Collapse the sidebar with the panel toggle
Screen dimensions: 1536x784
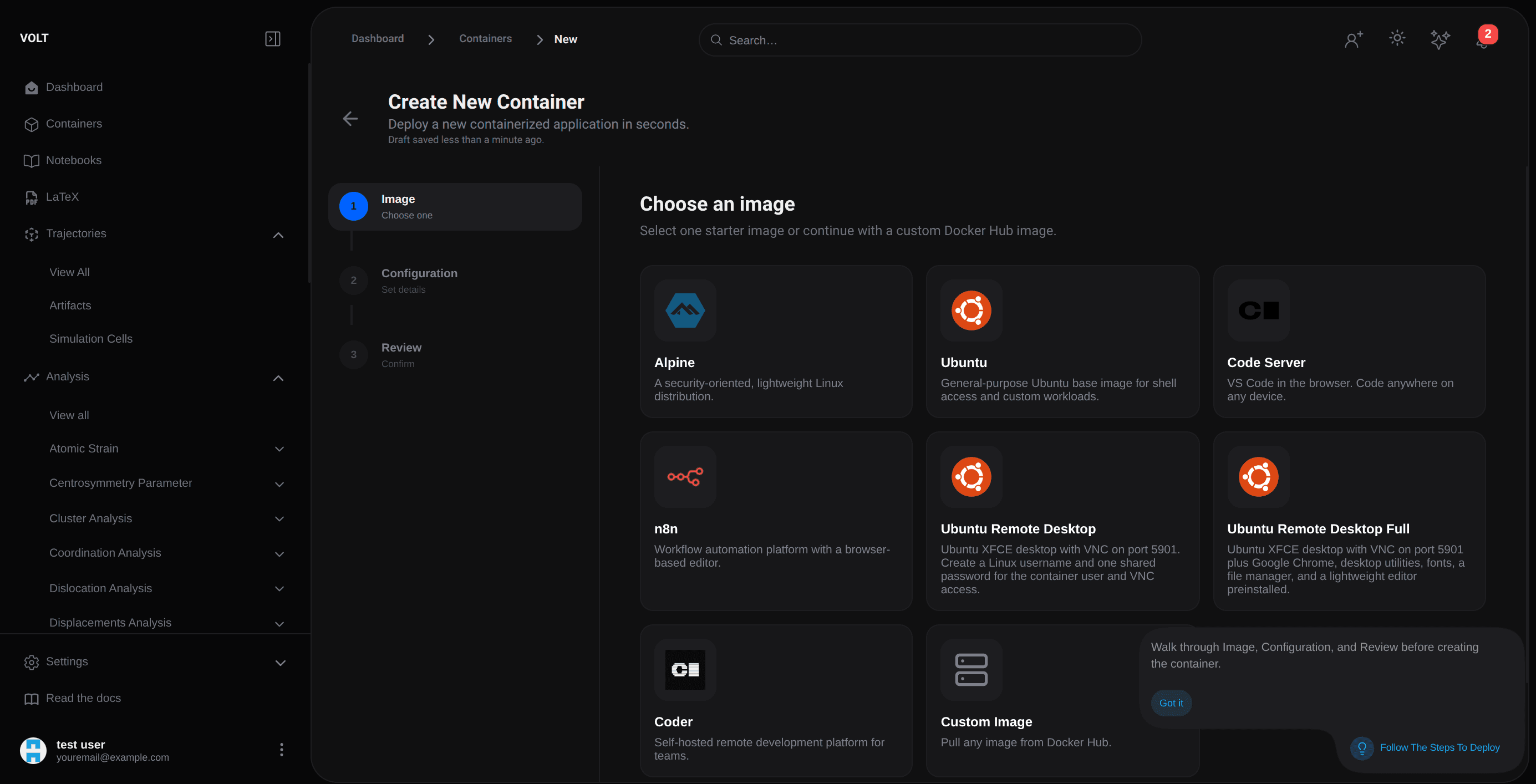click(x=272, y=38)
